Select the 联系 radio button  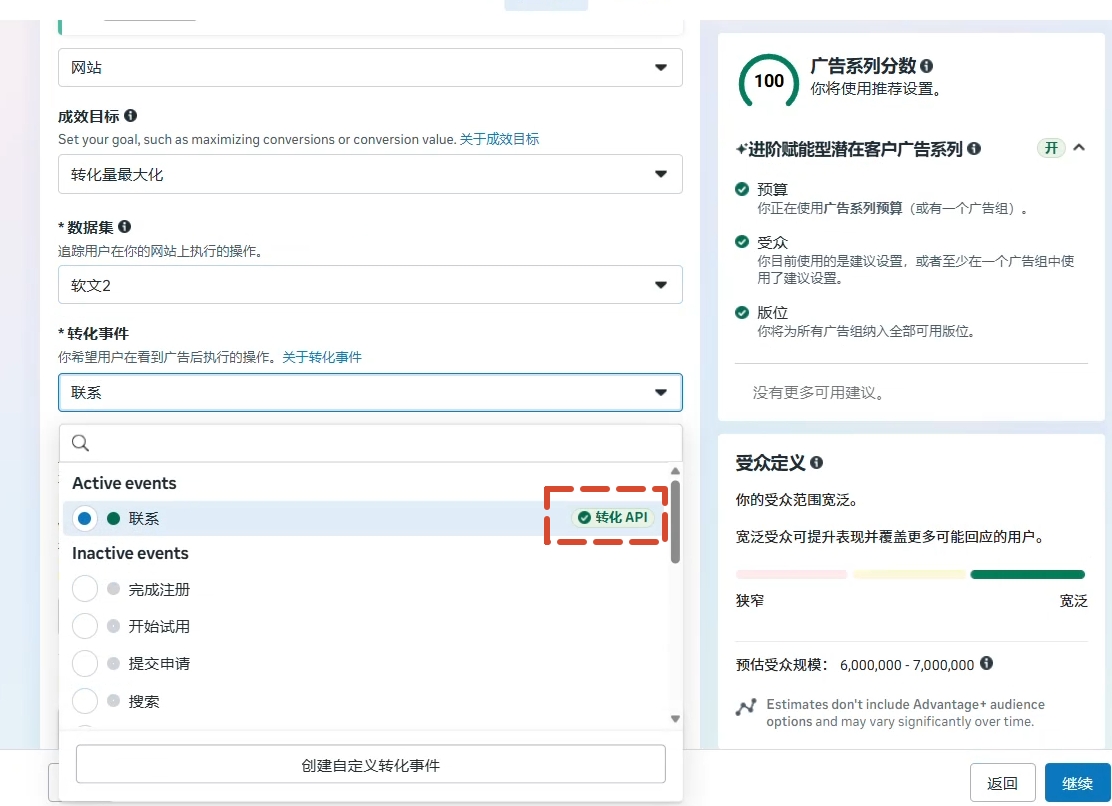pyautogui.click(x=85, y=518)
